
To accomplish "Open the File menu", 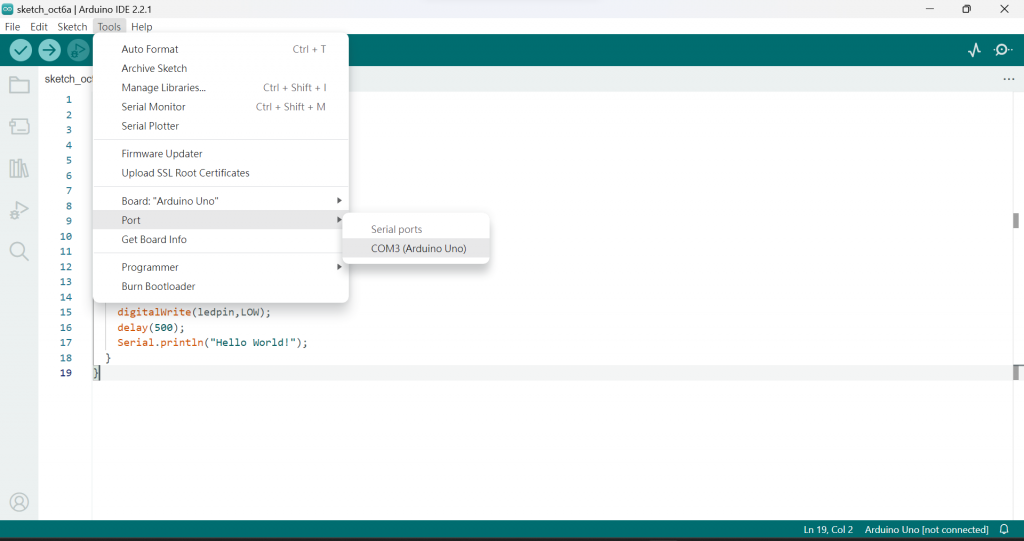I will (12, 27).
